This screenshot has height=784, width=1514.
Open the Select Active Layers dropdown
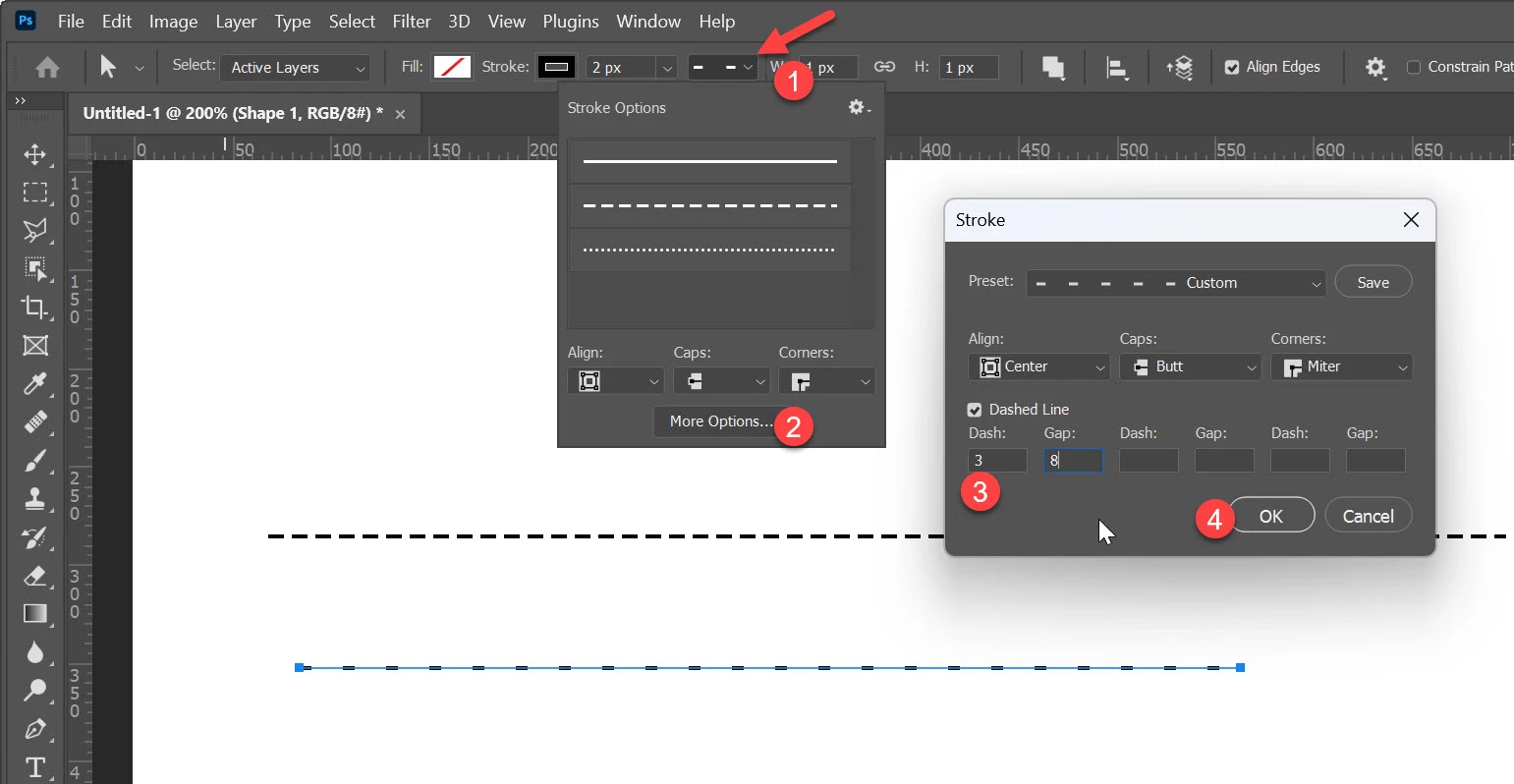pyautogui.click(x=296, y=67)
